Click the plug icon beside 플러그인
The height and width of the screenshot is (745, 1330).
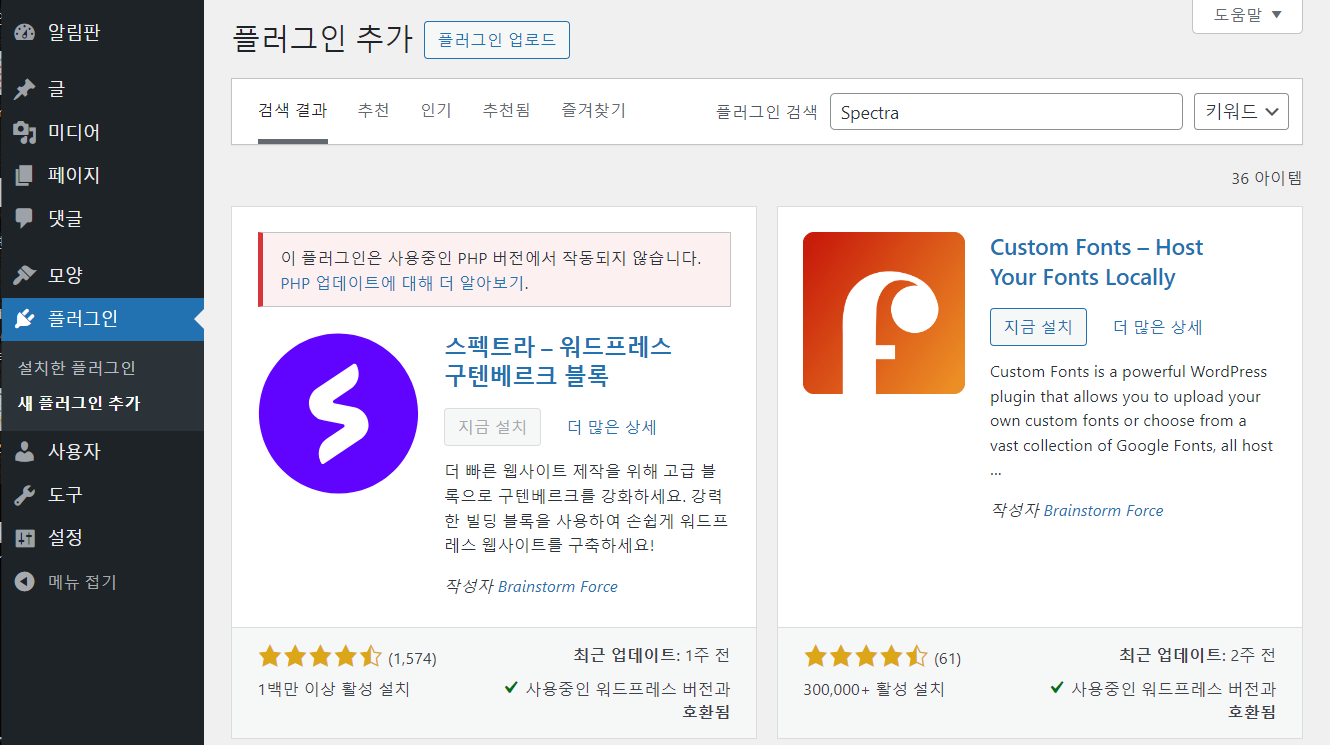point(25,319)
